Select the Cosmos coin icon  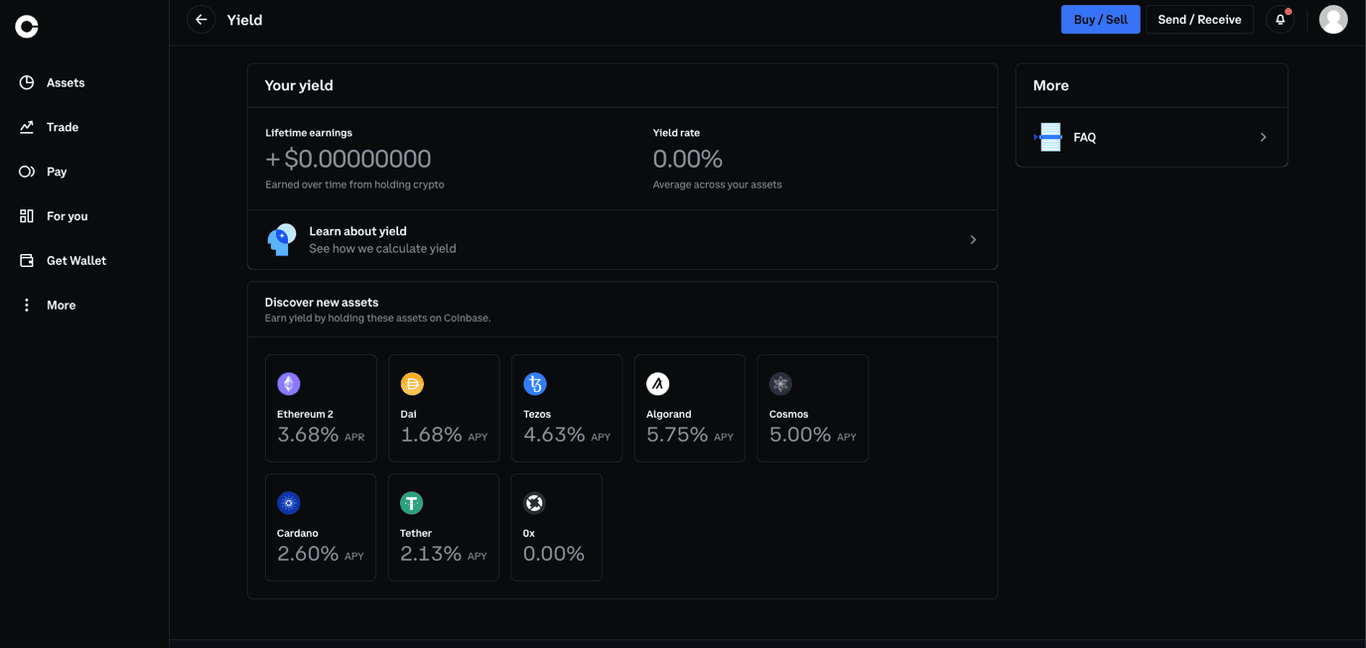click(x=780, y=383)
